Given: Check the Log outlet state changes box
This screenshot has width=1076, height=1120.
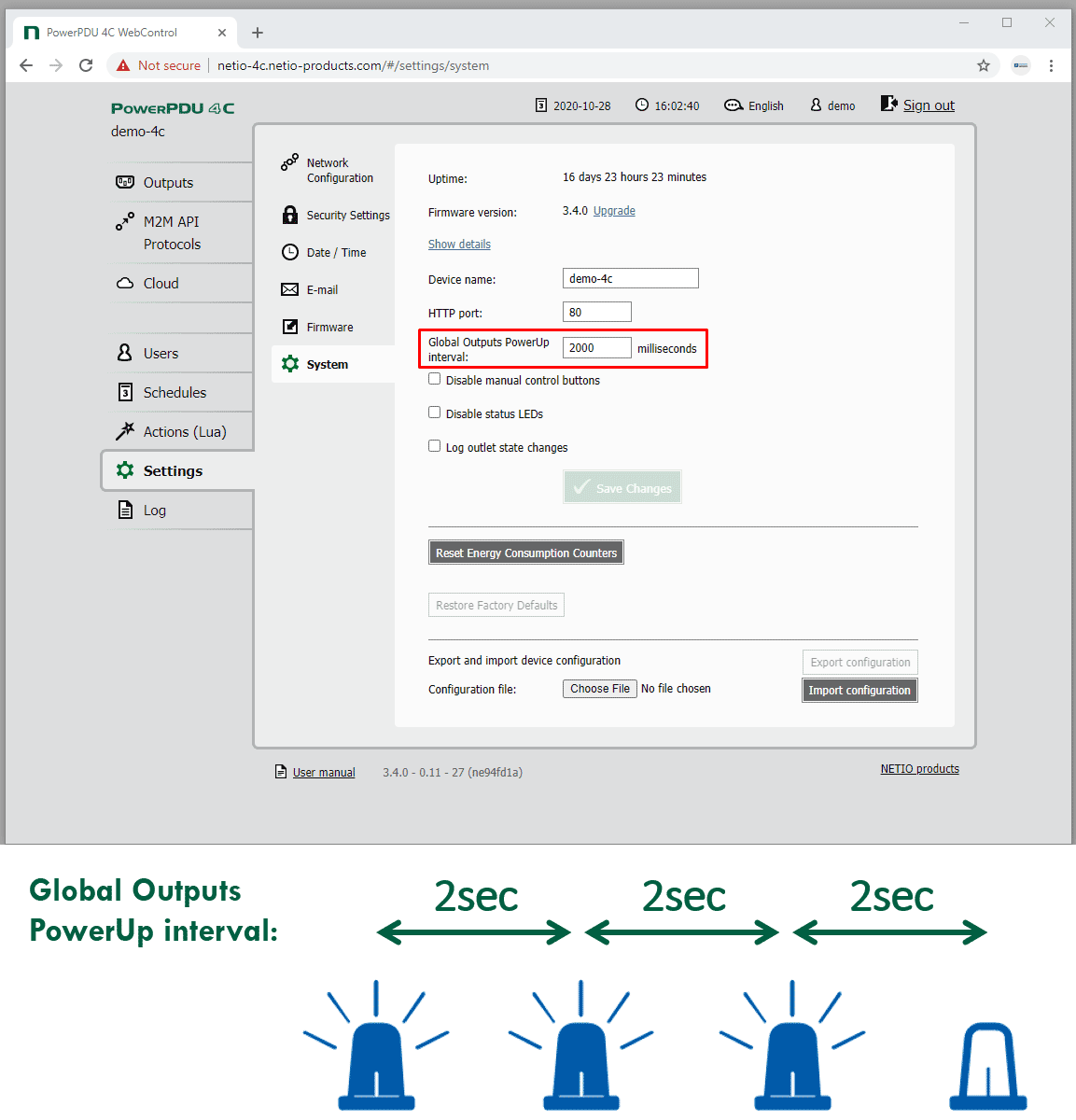Looking at the screenshot, I should [x=435, y=446].
